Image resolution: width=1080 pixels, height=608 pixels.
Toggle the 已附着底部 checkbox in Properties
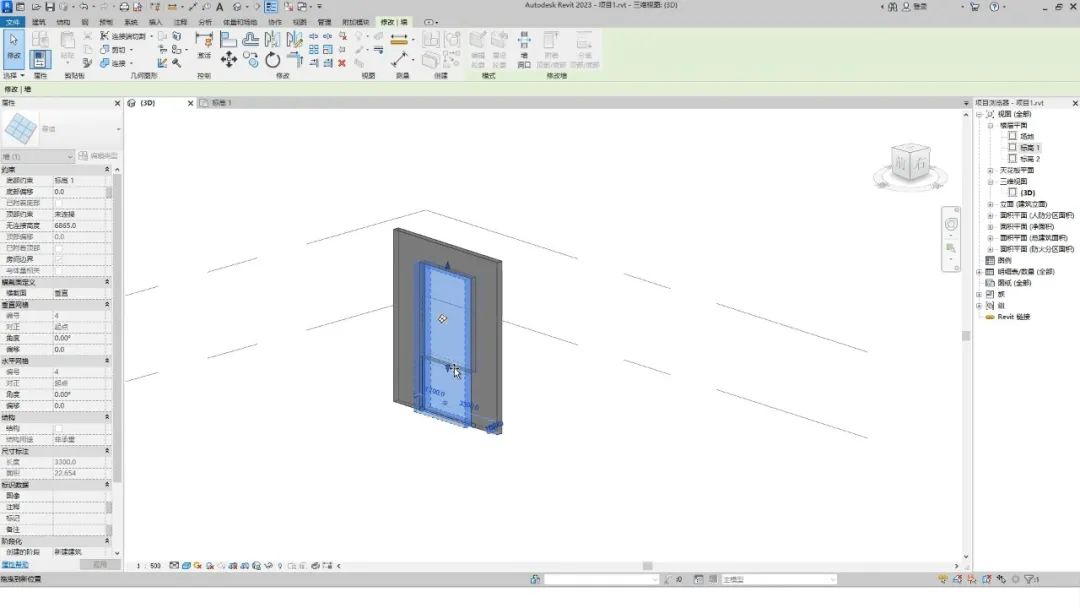[59, 203]
